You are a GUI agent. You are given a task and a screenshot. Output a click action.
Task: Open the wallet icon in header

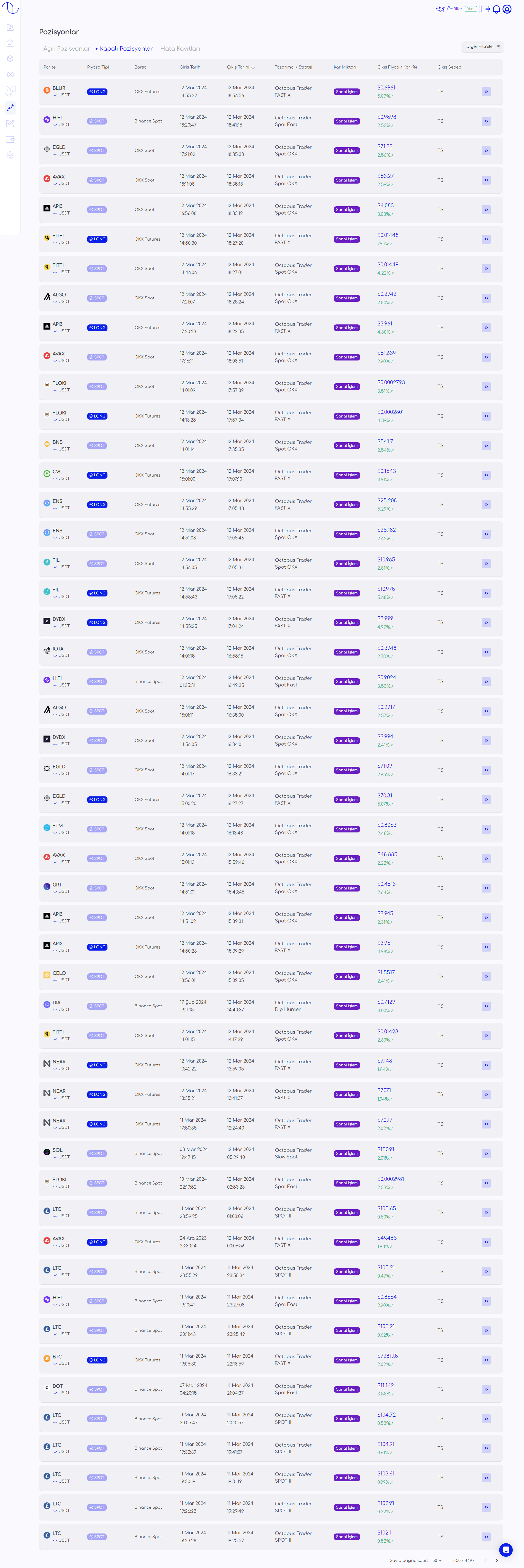[485, 9]
